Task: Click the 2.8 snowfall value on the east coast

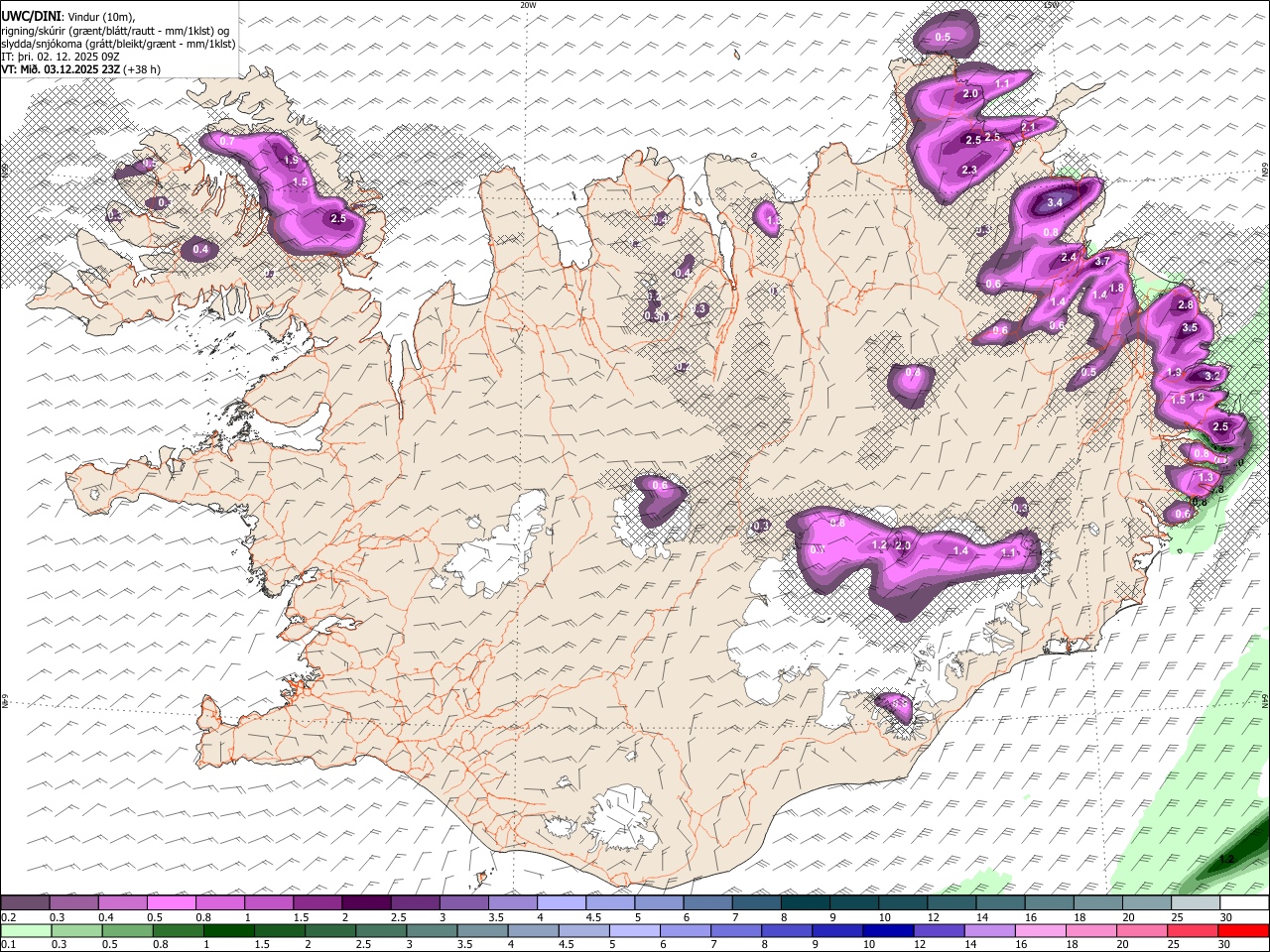Action: (x=1185, y=305)
